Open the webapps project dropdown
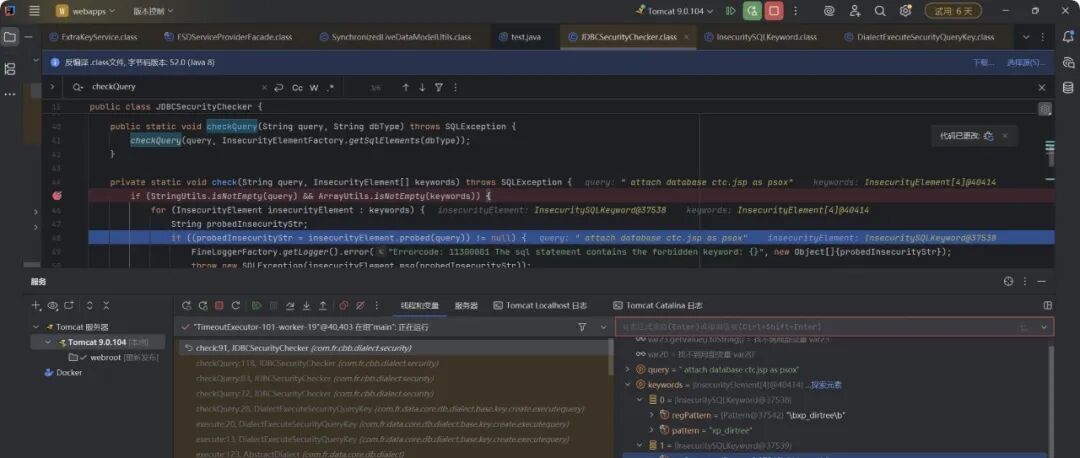 tap(86, 11)
